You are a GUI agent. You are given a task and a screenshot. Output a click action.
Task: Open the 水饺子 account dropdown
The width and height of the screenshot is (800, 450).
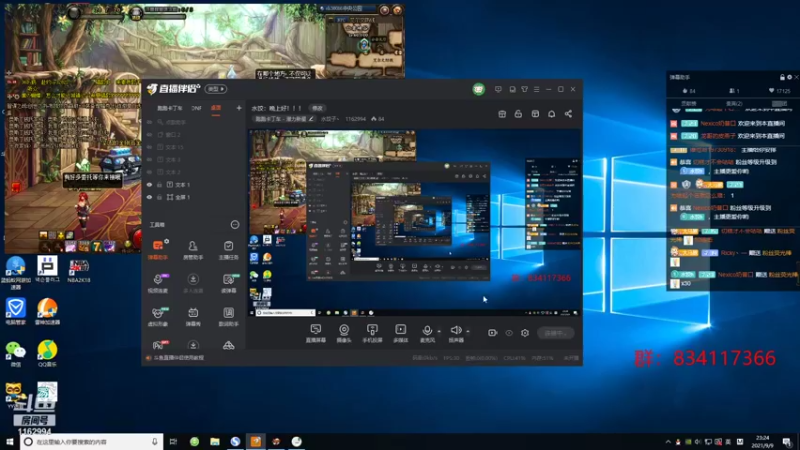[x=330, y=119]
